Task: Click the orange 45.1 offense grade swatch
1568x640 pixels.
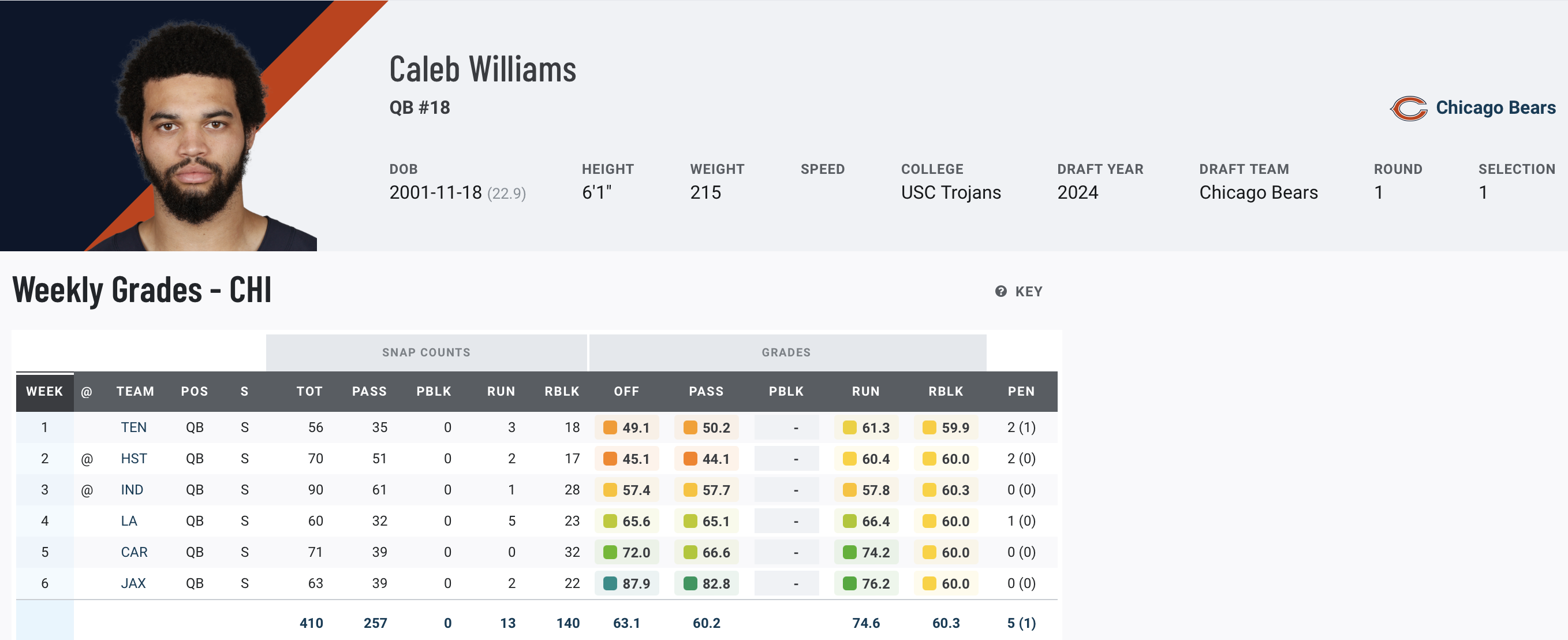Action: click(x=610, y=459)
